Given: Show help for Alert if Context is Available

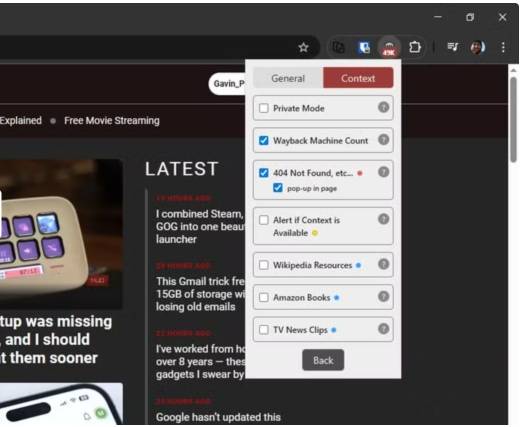Looking at the screenshot, I should [x=383, y=219].
